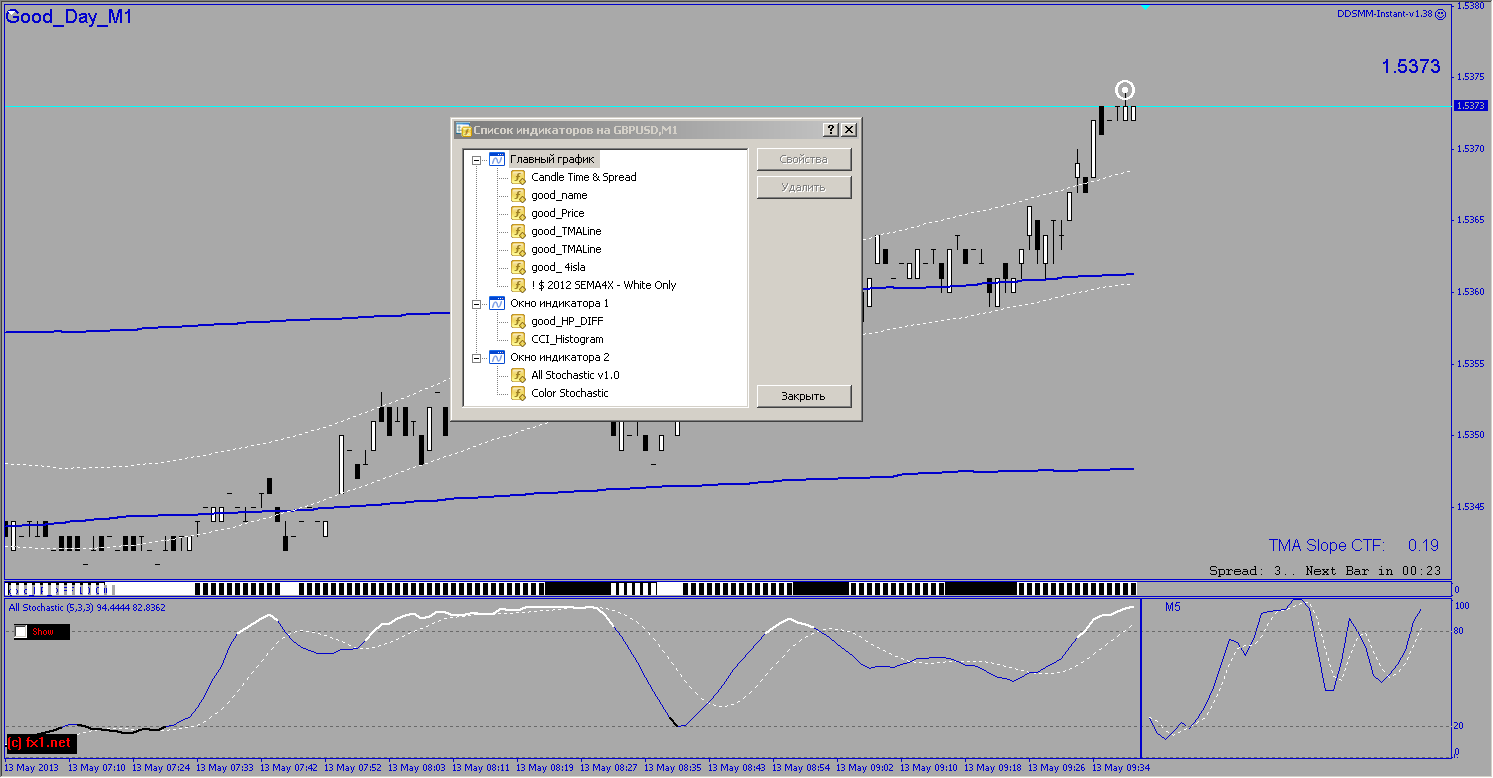This screenshot has width=1493, height=778.
Task: Click the 1.5360 price axis label
Action: tap(1470, 292)
